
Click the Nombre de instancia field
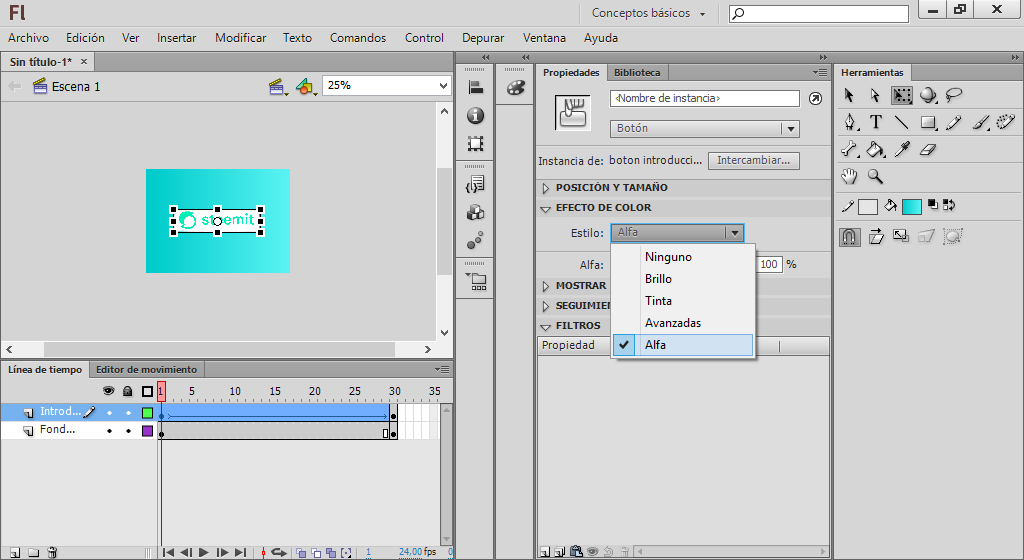point(705,99)
